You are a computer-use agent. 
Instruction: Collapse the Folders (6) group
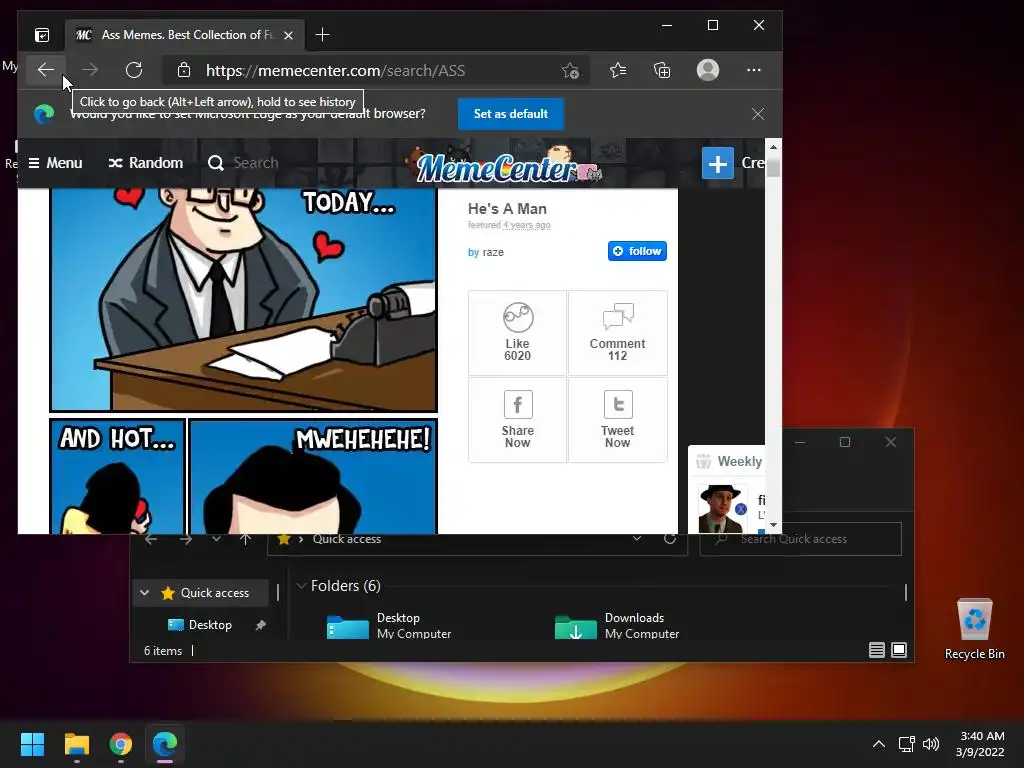tap(301, 586)
